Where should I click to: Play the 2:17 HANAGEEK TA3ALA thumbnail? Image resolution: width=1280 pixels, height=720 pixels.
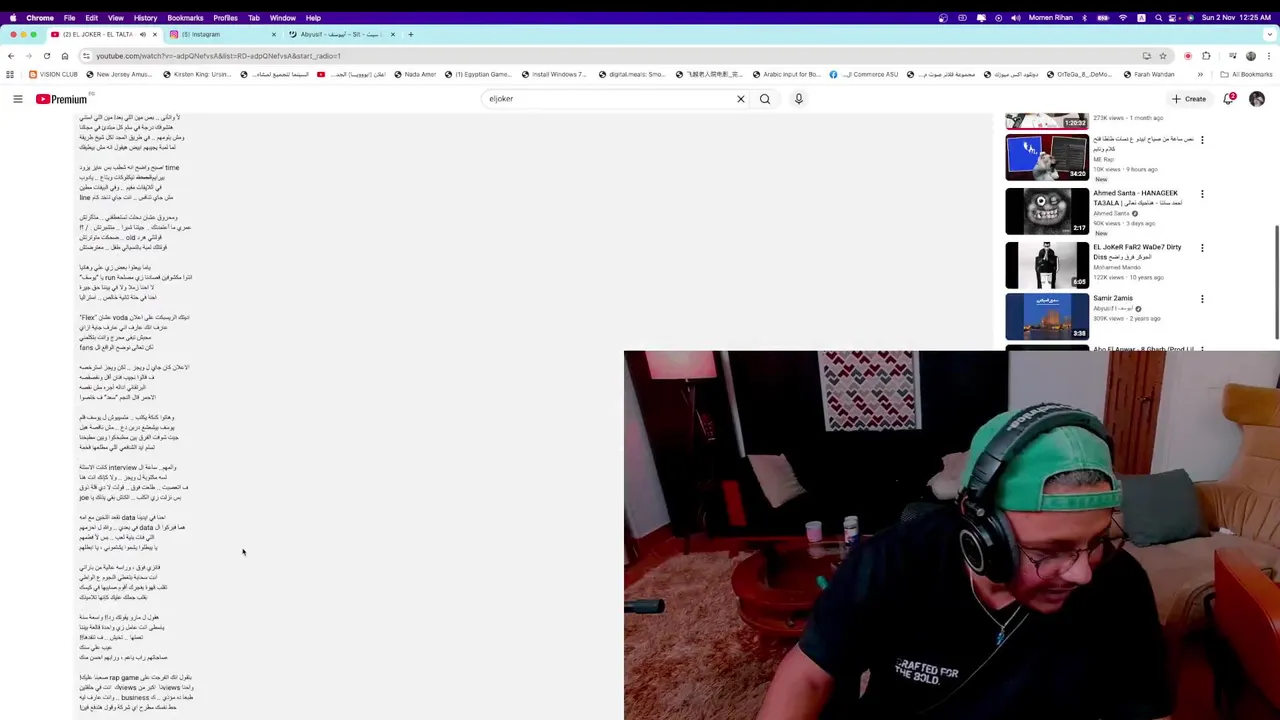tap(1047, 211)
